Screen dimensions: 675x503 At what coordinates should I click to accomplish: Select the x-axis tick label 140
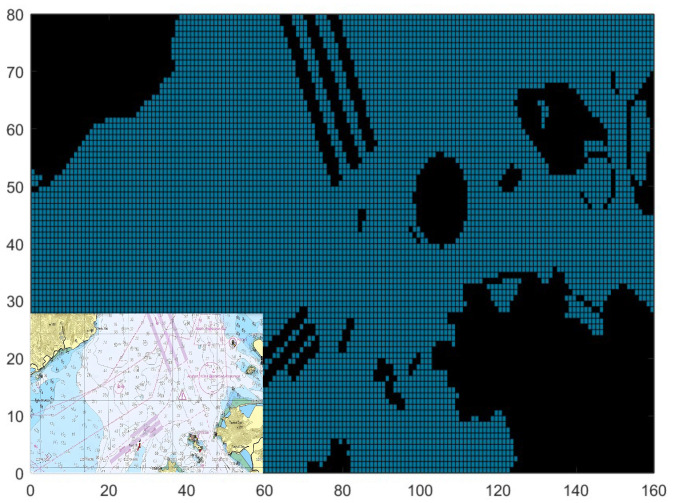point(576,491)
